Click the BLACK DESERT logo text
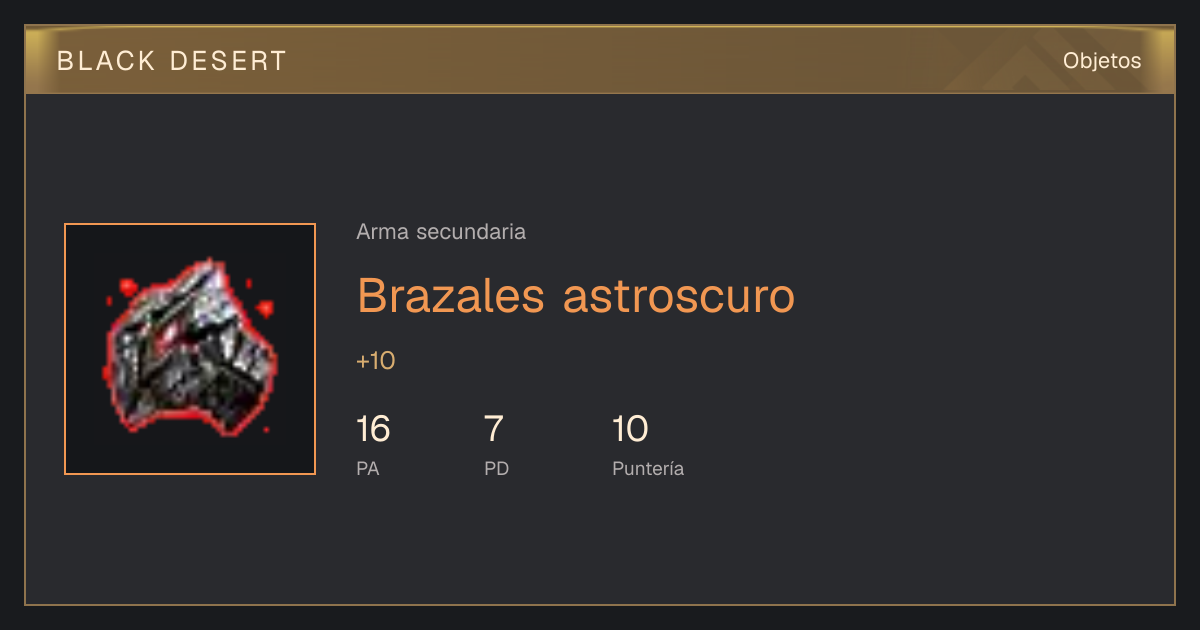1200x630 pixels. click(172, 61)
